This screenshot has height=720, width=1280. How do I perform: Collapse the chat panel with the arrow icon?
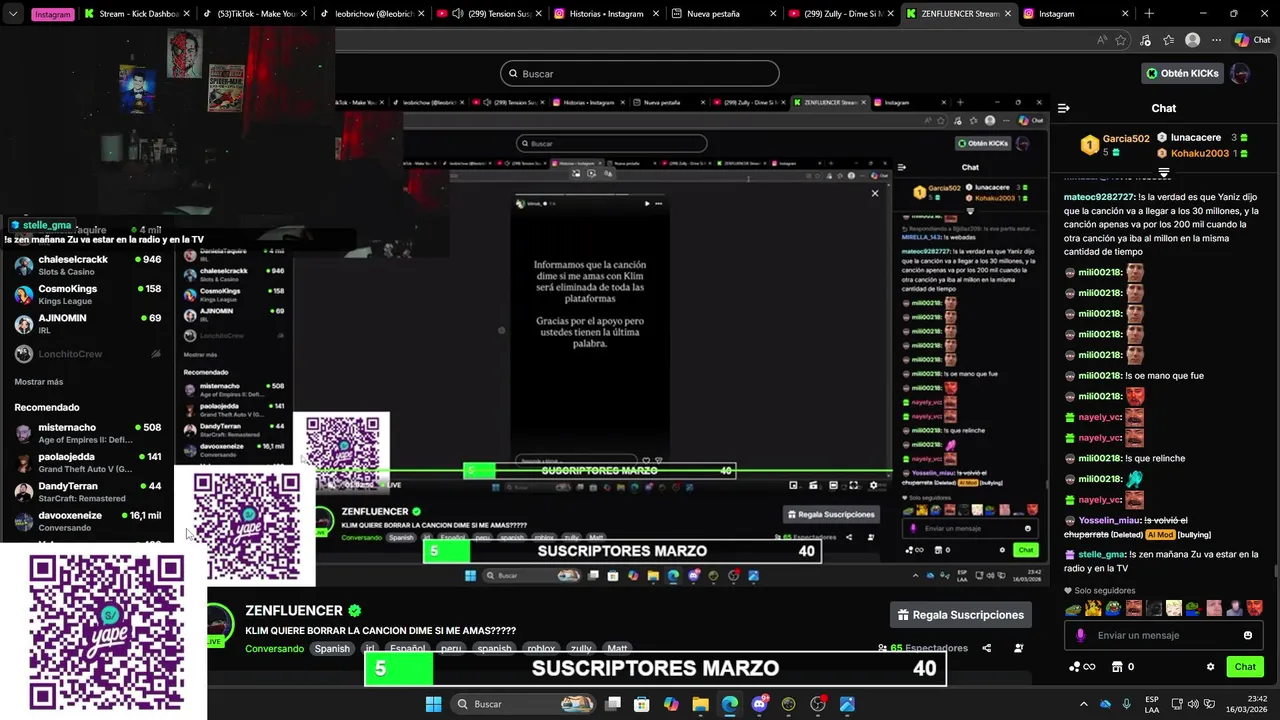click(x=1064, y=108)
